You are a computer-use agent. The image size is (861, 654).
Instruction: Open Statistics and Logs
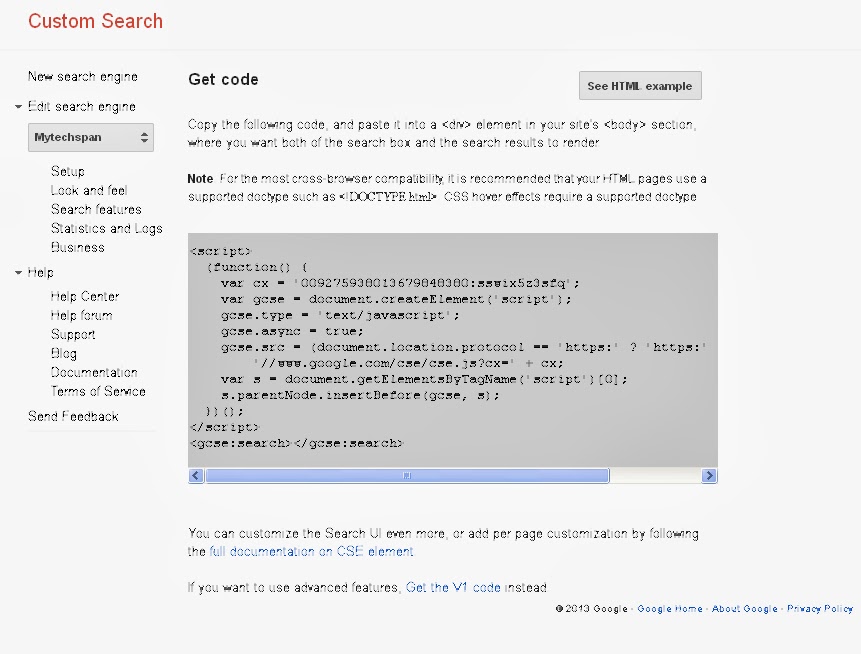tap(107, 228)
